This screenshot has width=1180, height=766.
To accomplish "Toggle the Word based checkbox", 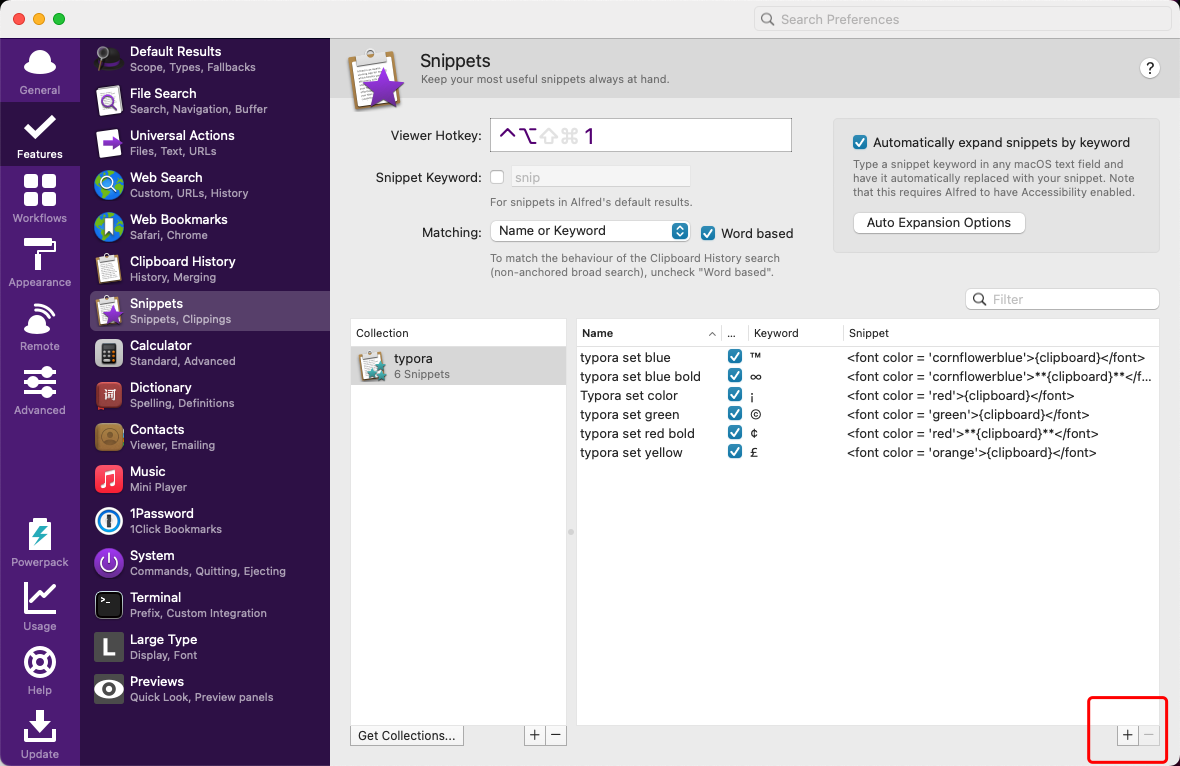I will pos(707,233).
